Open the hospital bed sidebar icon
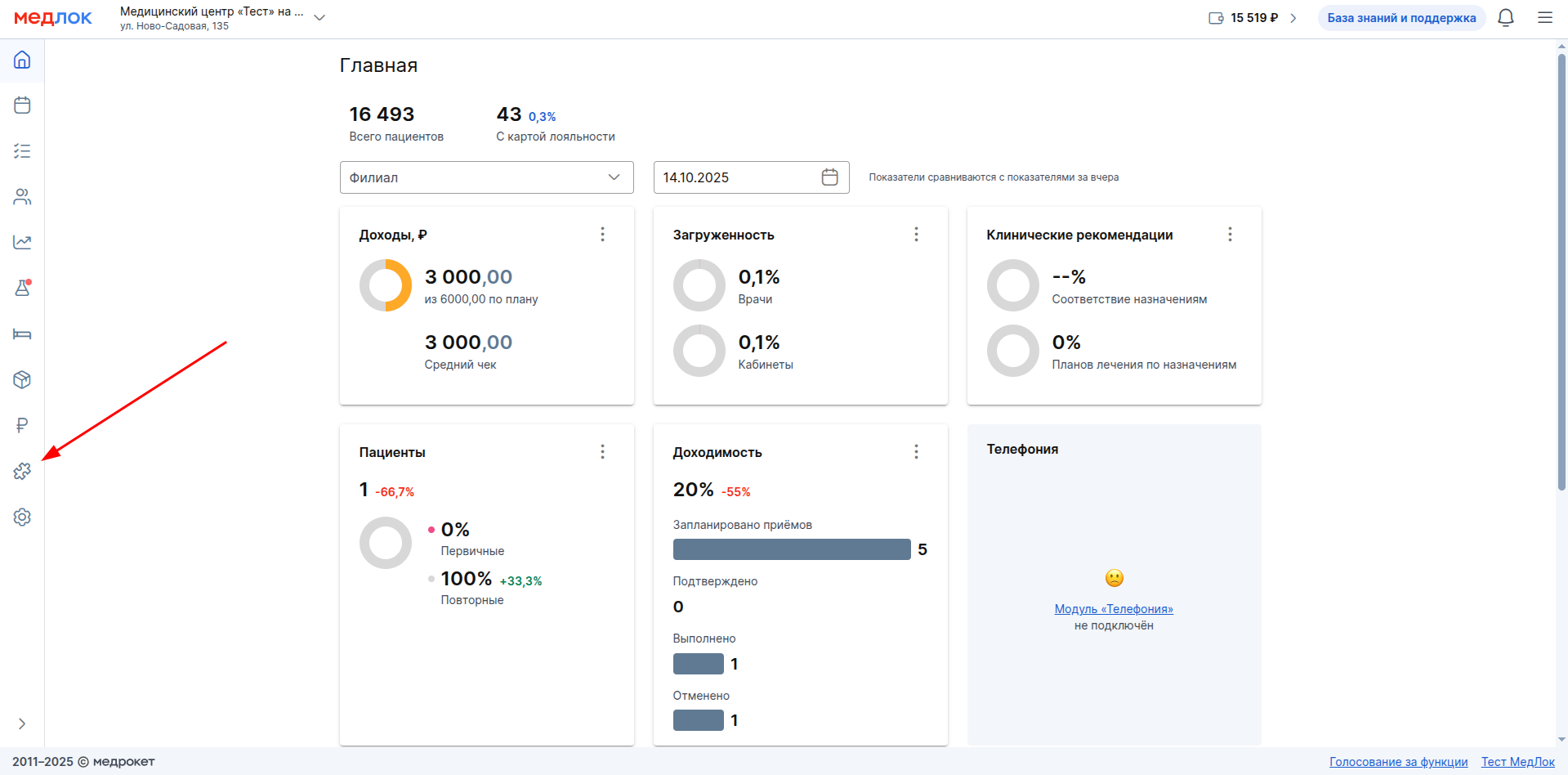1568x775 pixels. 22,334
